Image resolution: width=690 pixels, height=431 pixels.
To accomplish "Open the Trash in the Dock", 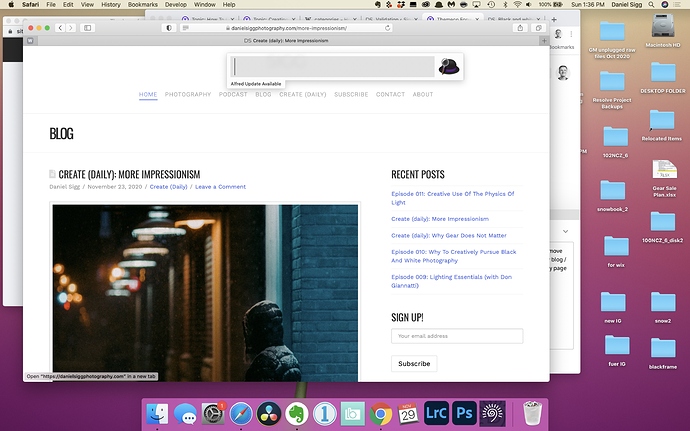I will click(532, 414).
